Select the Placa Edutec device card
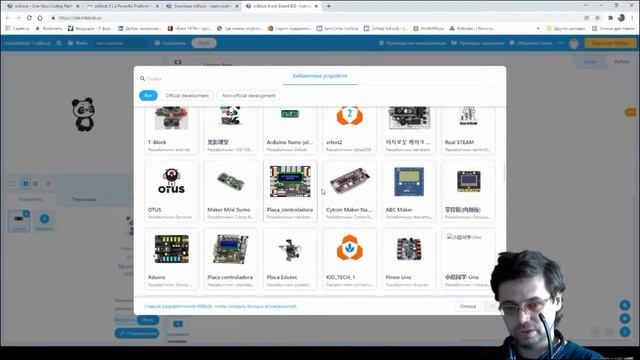Viewport: 640px width, 360px height. (290, 259)
